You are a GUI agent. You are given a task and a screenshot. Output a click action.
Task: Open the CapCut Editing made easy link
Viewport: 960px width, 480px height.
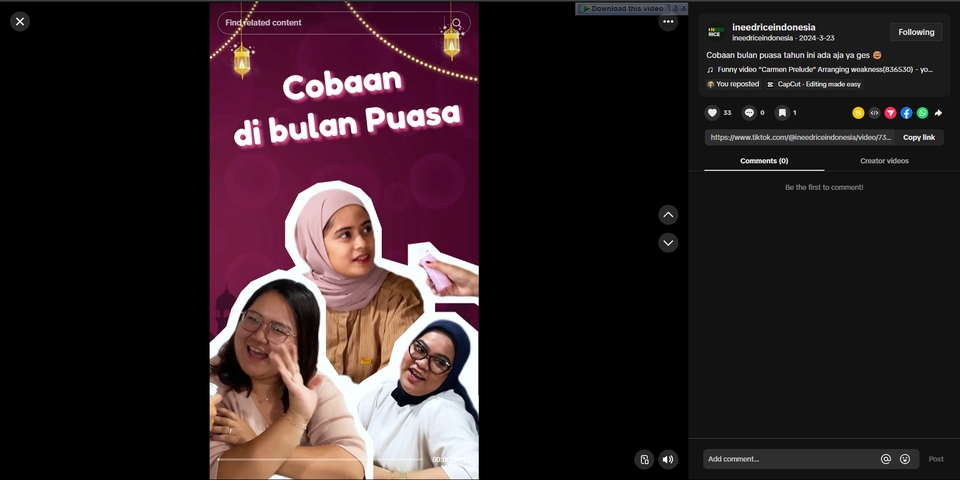(814, 84)
